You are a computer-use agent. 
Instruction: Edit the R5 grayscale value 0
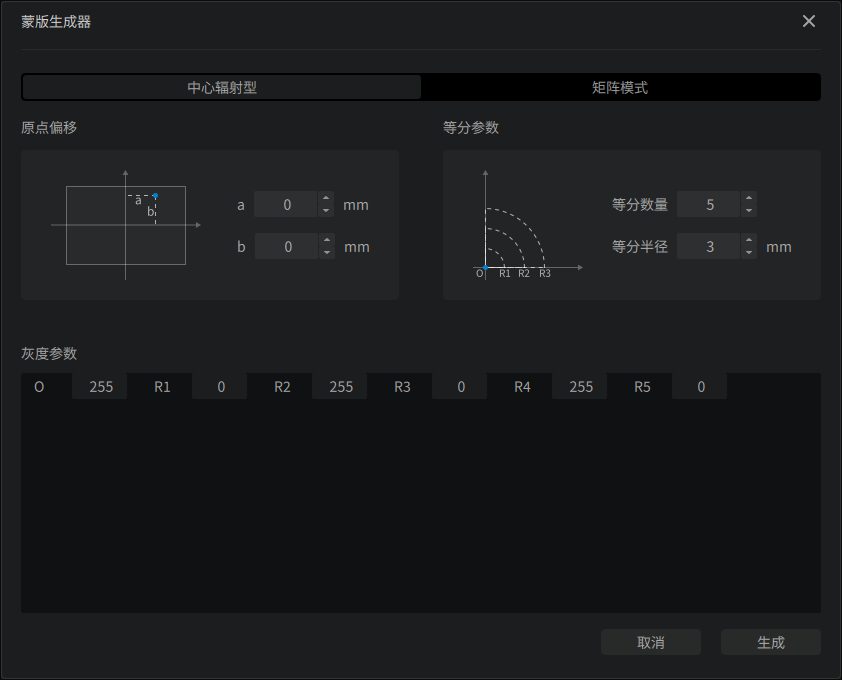click(700, 386)
